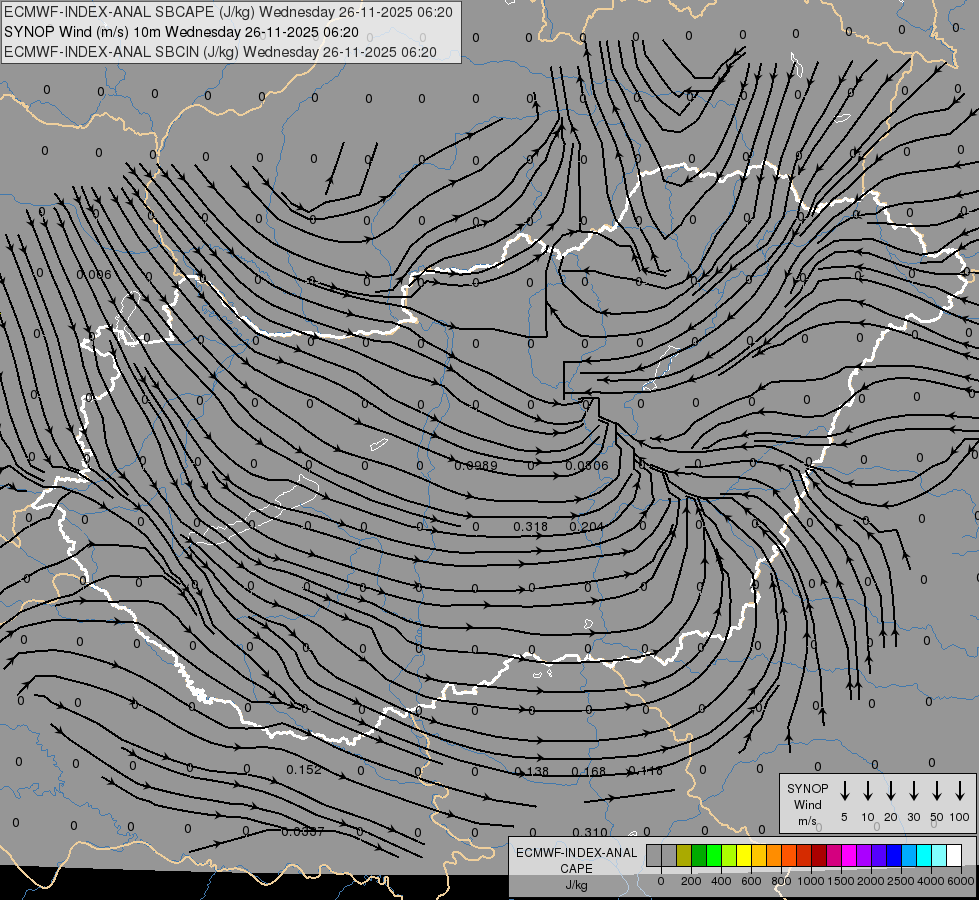
Task: Click the 600 tick on CAPE scale
Action: click(751, 881)
